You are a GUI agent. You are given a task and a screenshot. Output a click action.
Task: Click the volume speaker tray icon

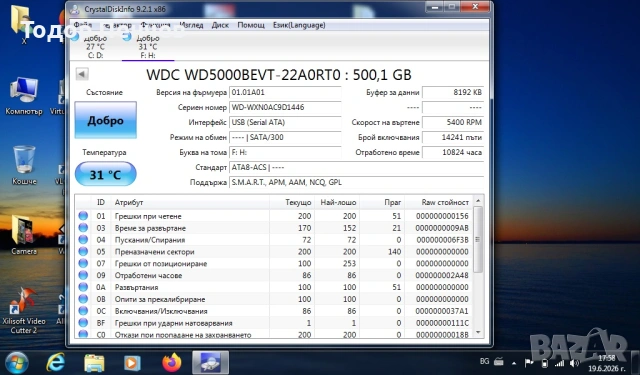[x=574, y=363]
